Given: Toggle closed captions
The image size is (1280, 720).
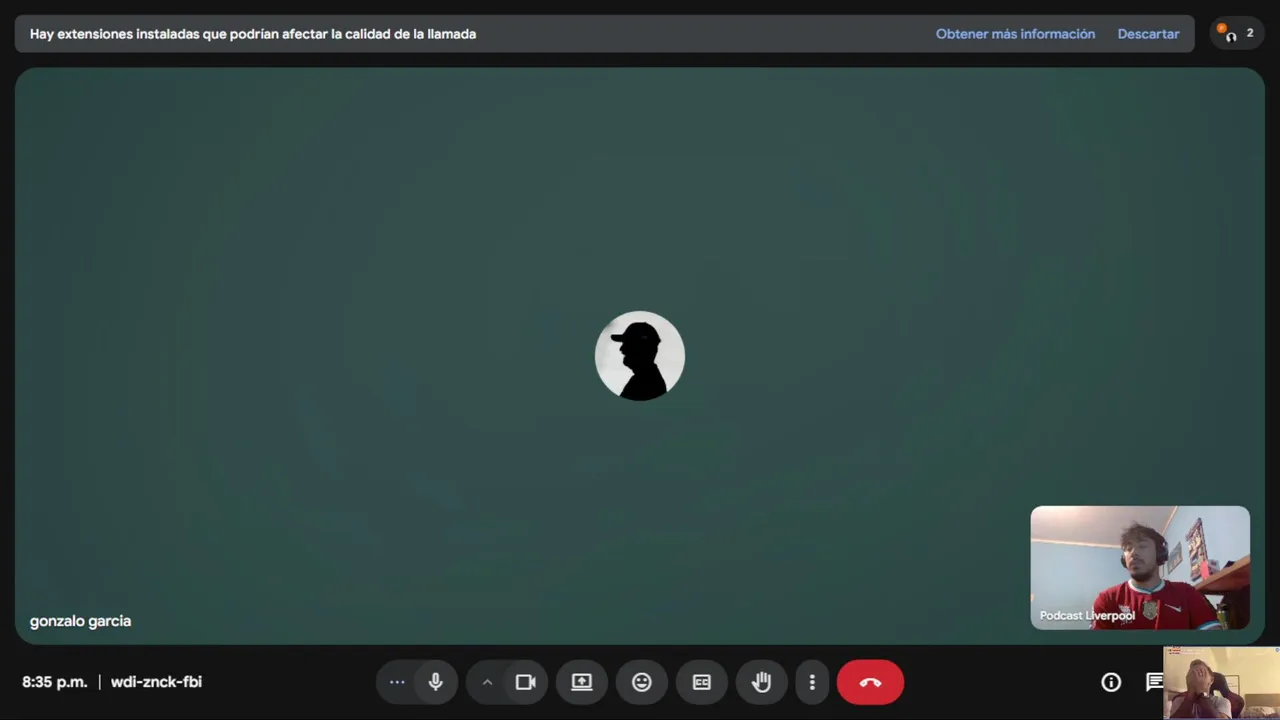Looking at the screenshot, I should [x=702, y=682].
